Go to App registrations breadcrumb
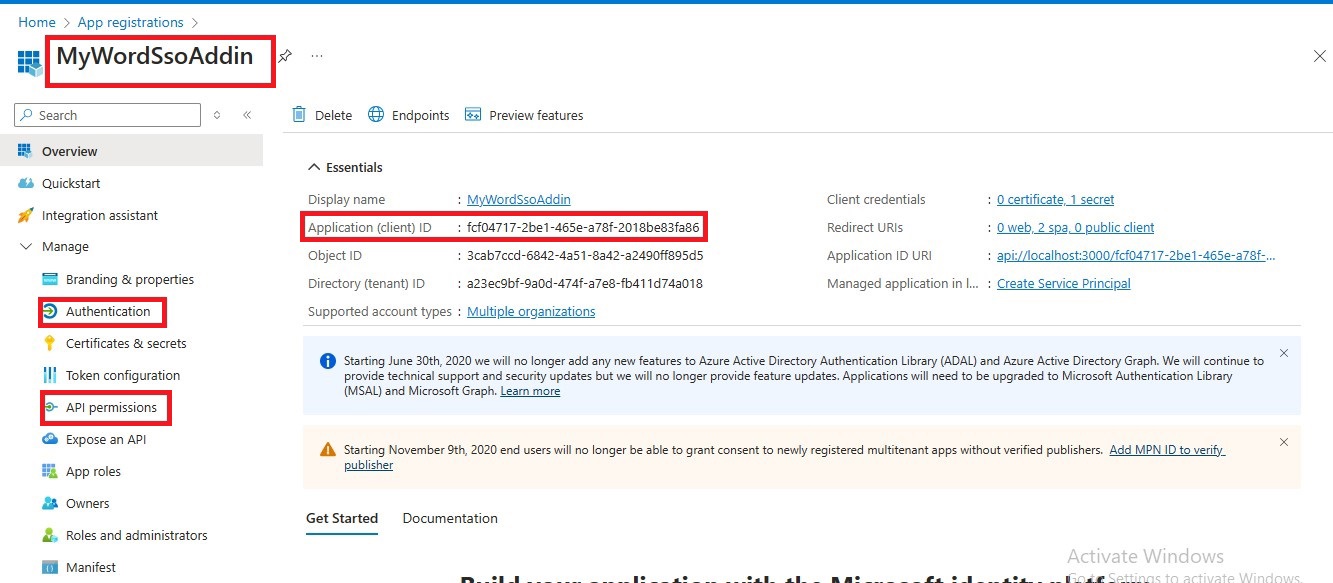The height and width of the screenshot is (583, 1333). (131, 22)
